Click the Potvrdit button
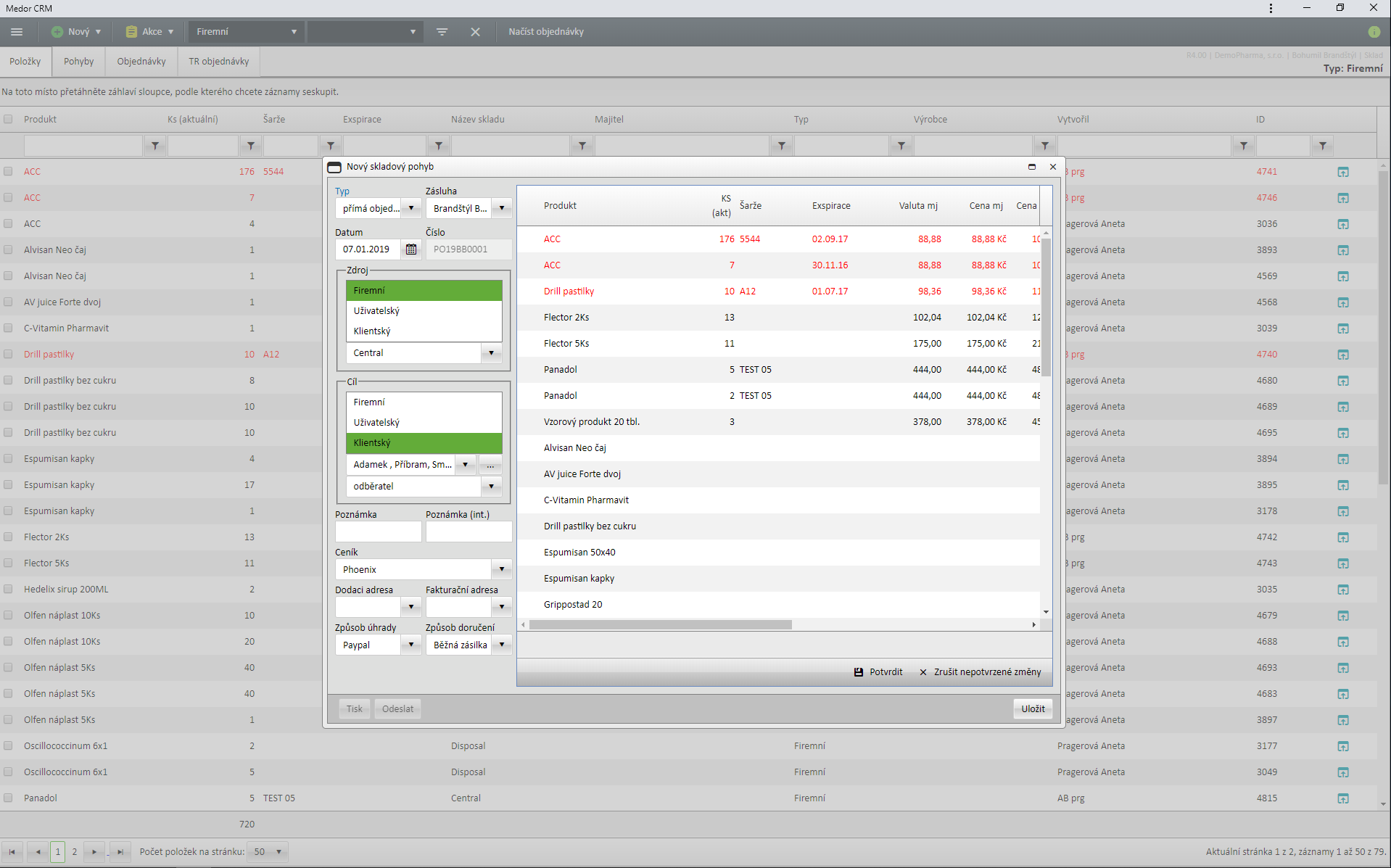Screen dimensions: 1391x868 tap(878, 672)
